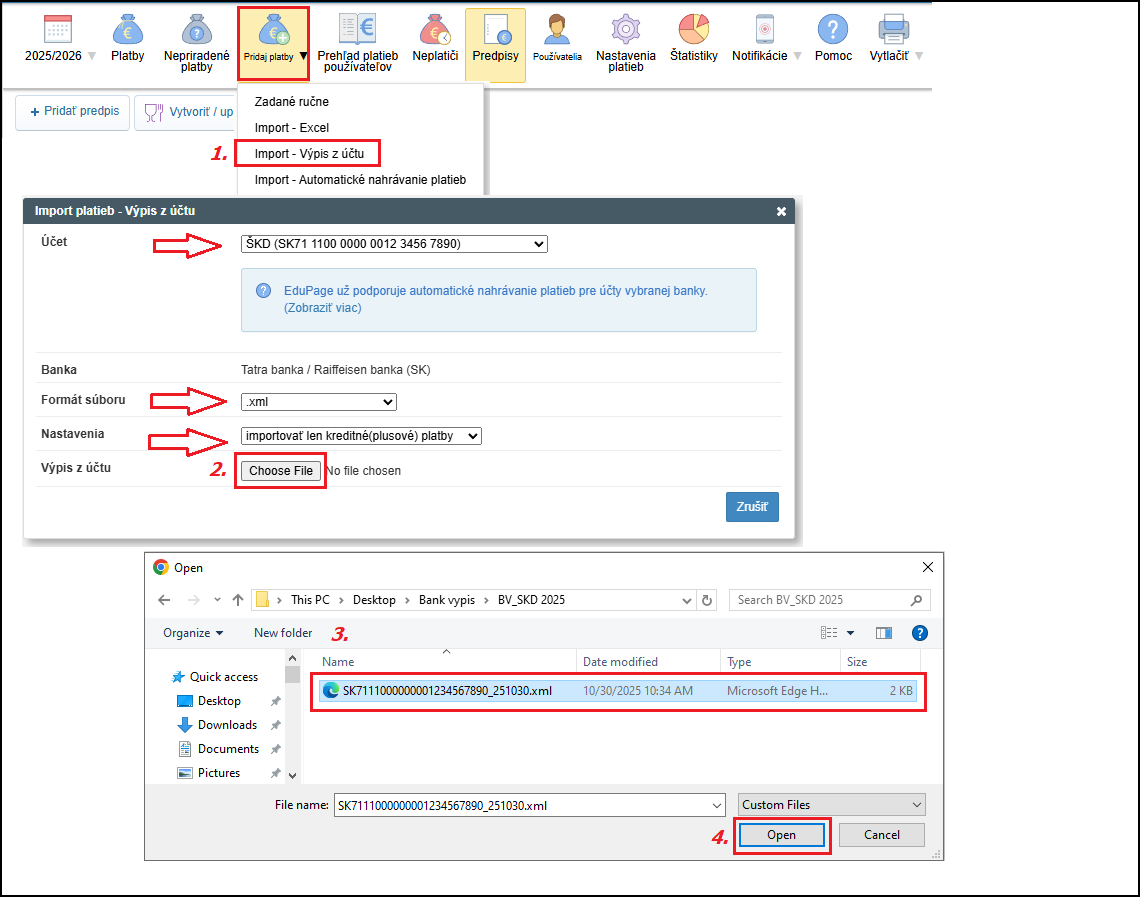Click the Zrušiť button
Screen dimensions: 1140x897
coord(751,507)
